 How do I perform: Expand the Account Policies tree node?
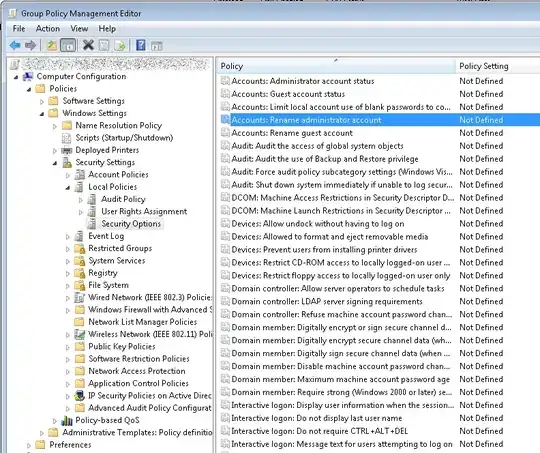coord(68,175)
